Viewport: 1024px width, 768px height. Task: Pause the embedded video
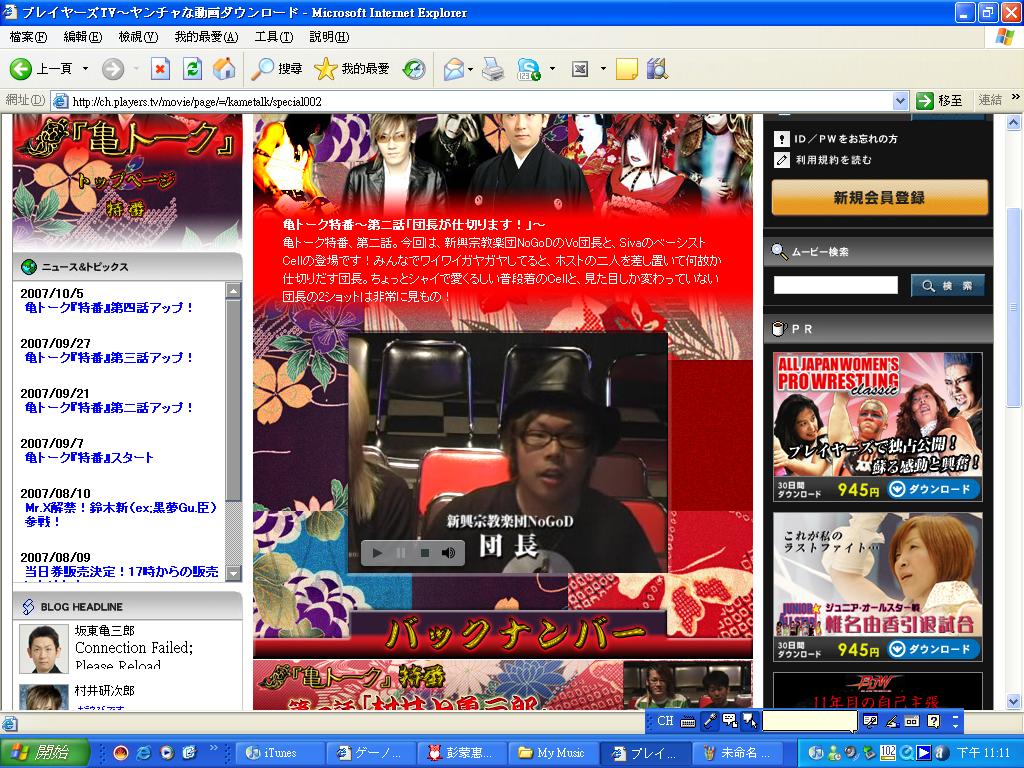(x=400, y=553)
